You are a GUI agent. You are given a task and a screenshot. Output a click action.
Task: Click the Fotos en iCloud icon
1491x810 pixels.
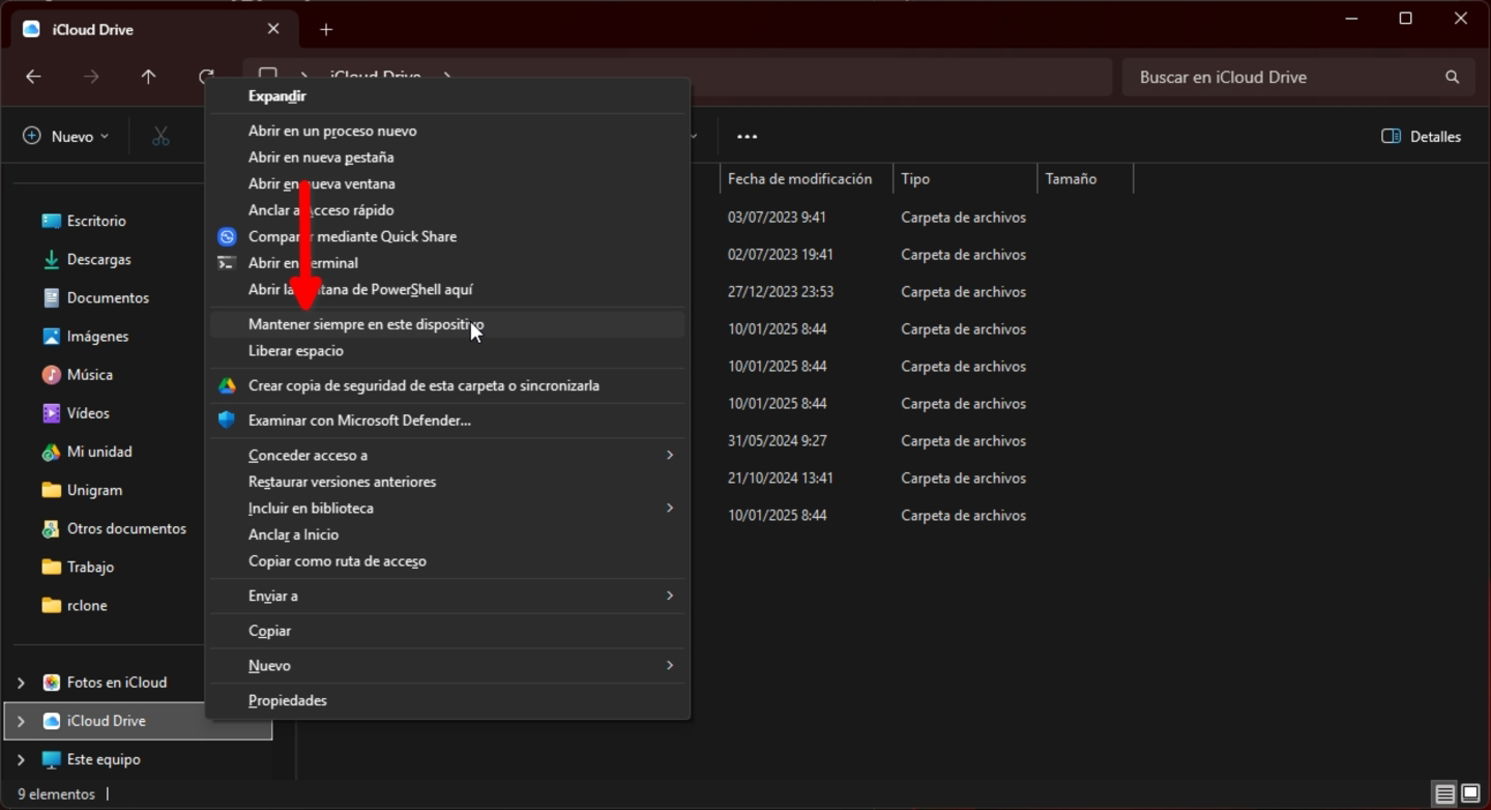51,683
